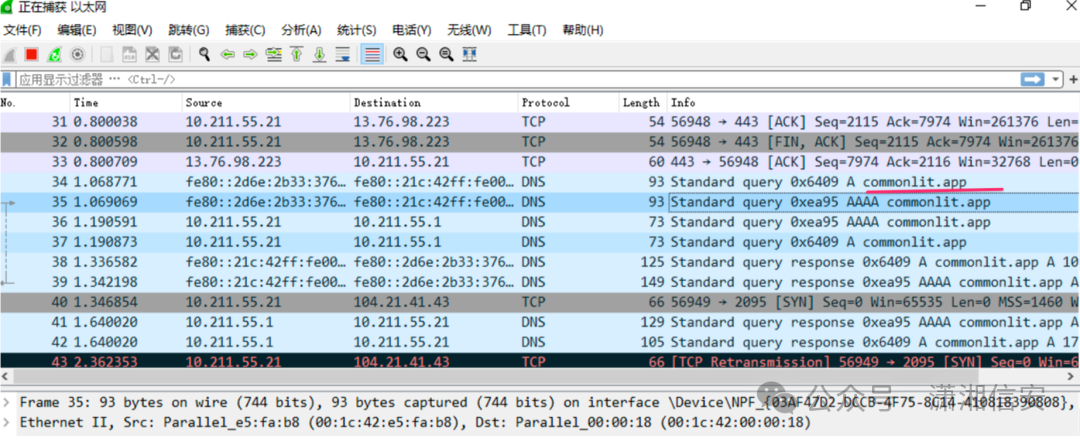This screenshot has height=441, width=1080.
Task: Click the display filter bookmark icon
Action: (x=7, y=79)
